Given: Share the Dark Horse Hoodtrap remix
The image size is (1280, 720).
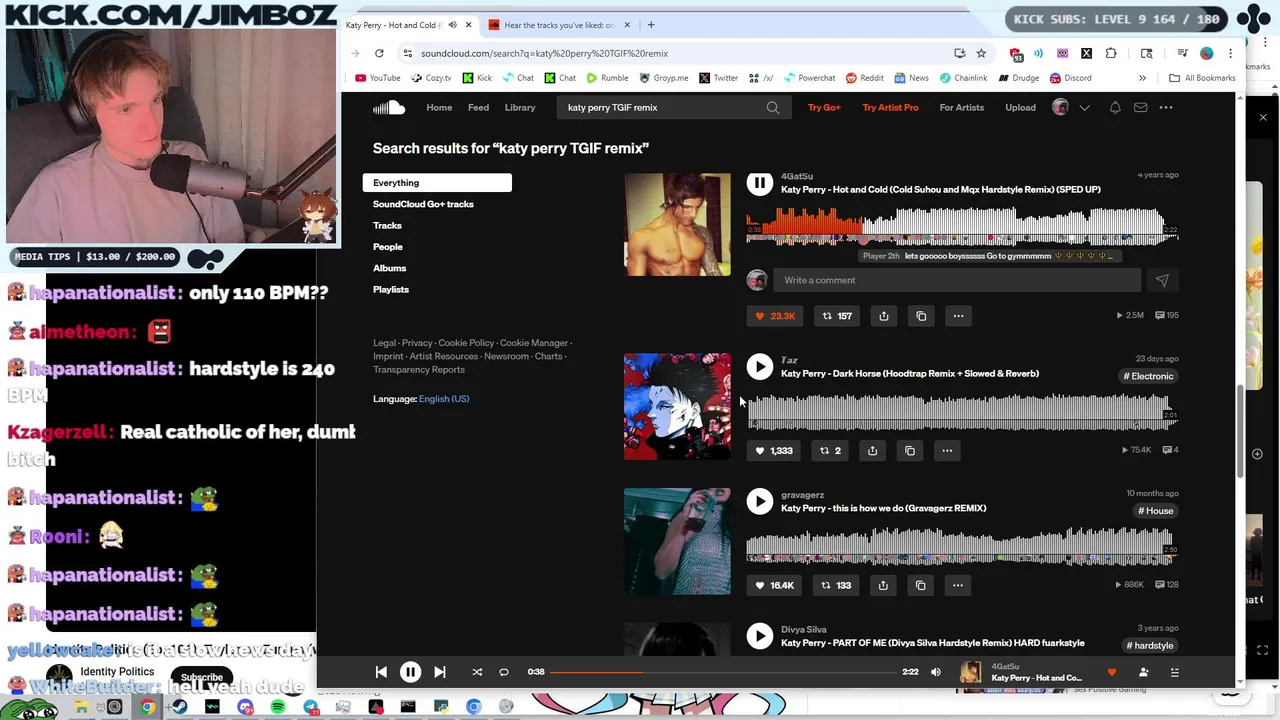Looking at the screenshot, I should pyautogui.click(x=872, y=451).
